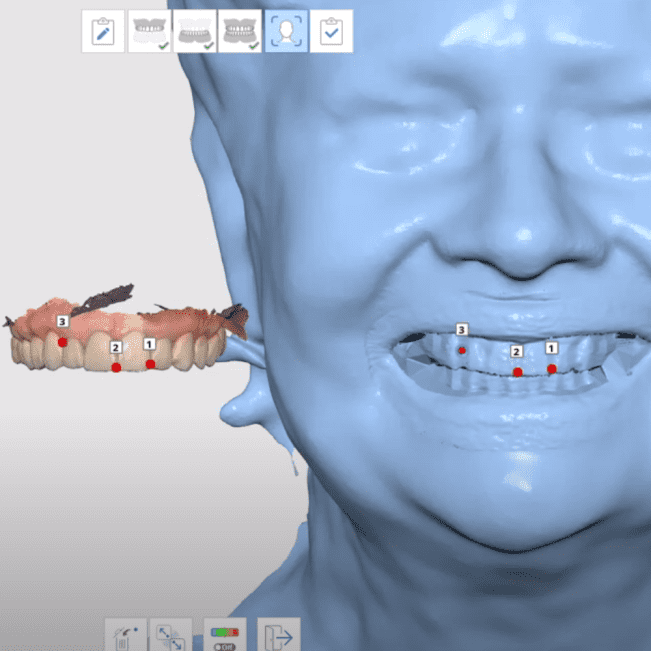Click point 1 red dot on face scan

(552, 369)
